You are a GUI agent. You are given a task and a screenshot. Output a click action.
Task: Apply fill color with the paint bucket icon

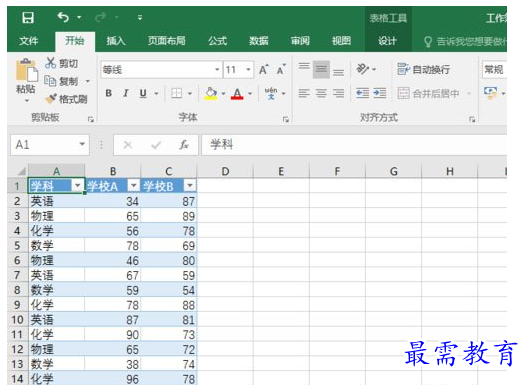point(211,93)
